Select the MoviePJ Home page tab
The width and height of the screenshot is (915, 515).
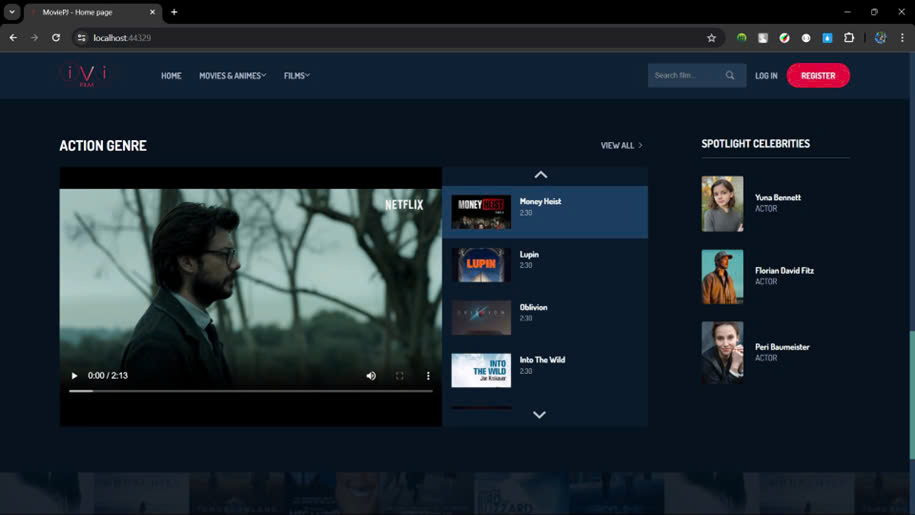coord(93,12)
